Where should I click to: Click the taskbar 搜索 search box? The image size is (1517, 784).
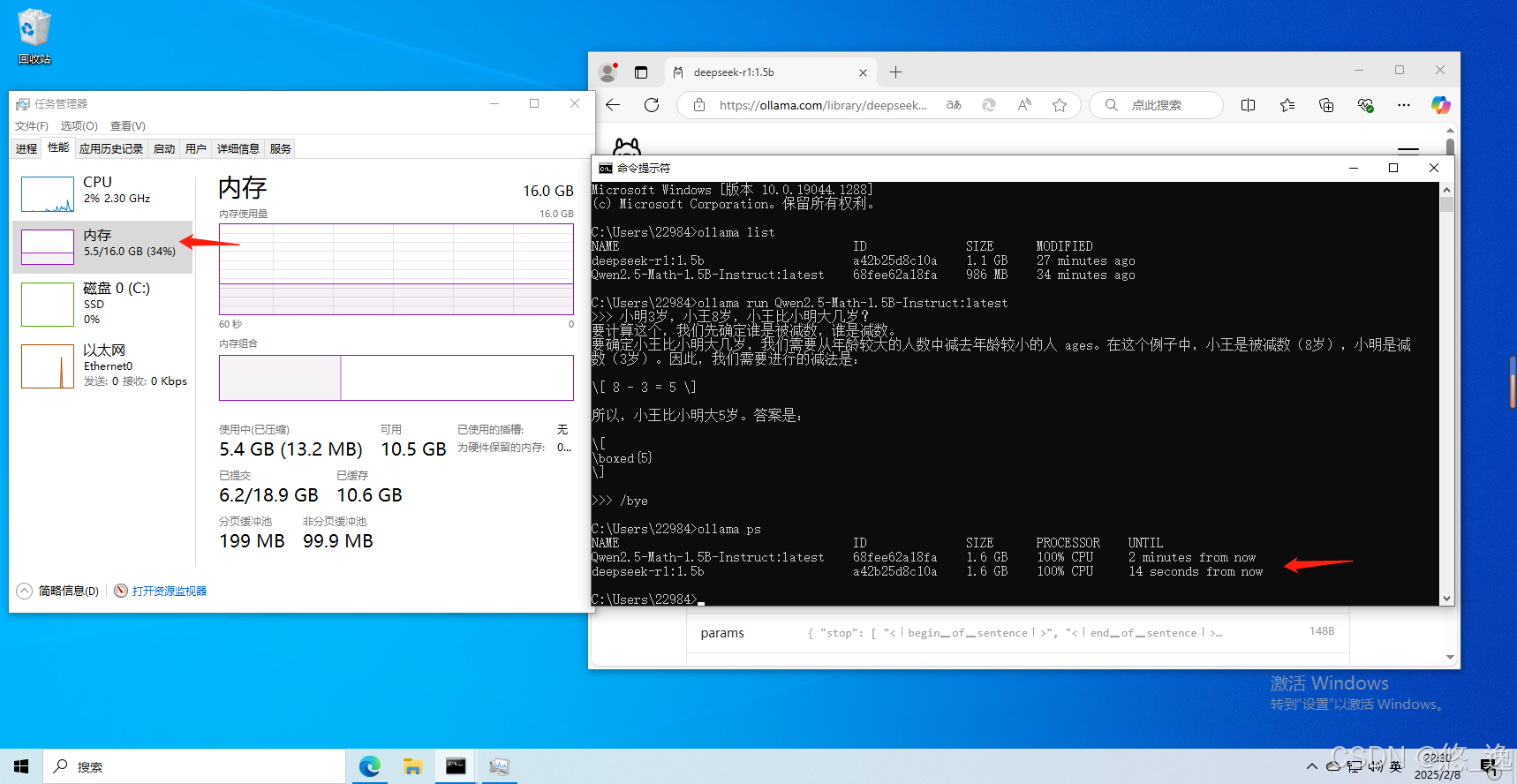[x=194, y=766]
